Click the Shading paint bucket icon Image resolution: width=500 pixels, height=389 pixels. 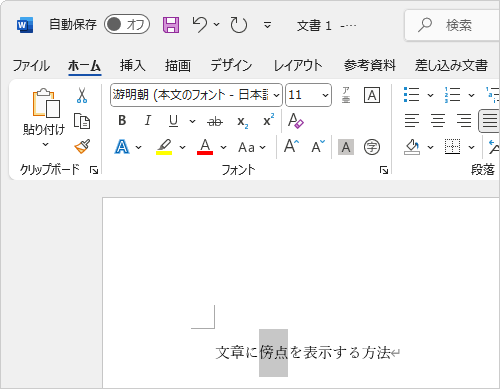tap(412, 147)
